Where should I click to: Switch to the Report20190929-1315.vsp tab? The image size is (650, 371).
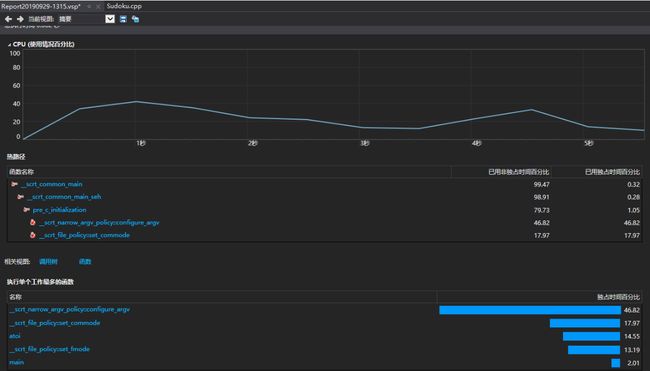click(41, 7)
